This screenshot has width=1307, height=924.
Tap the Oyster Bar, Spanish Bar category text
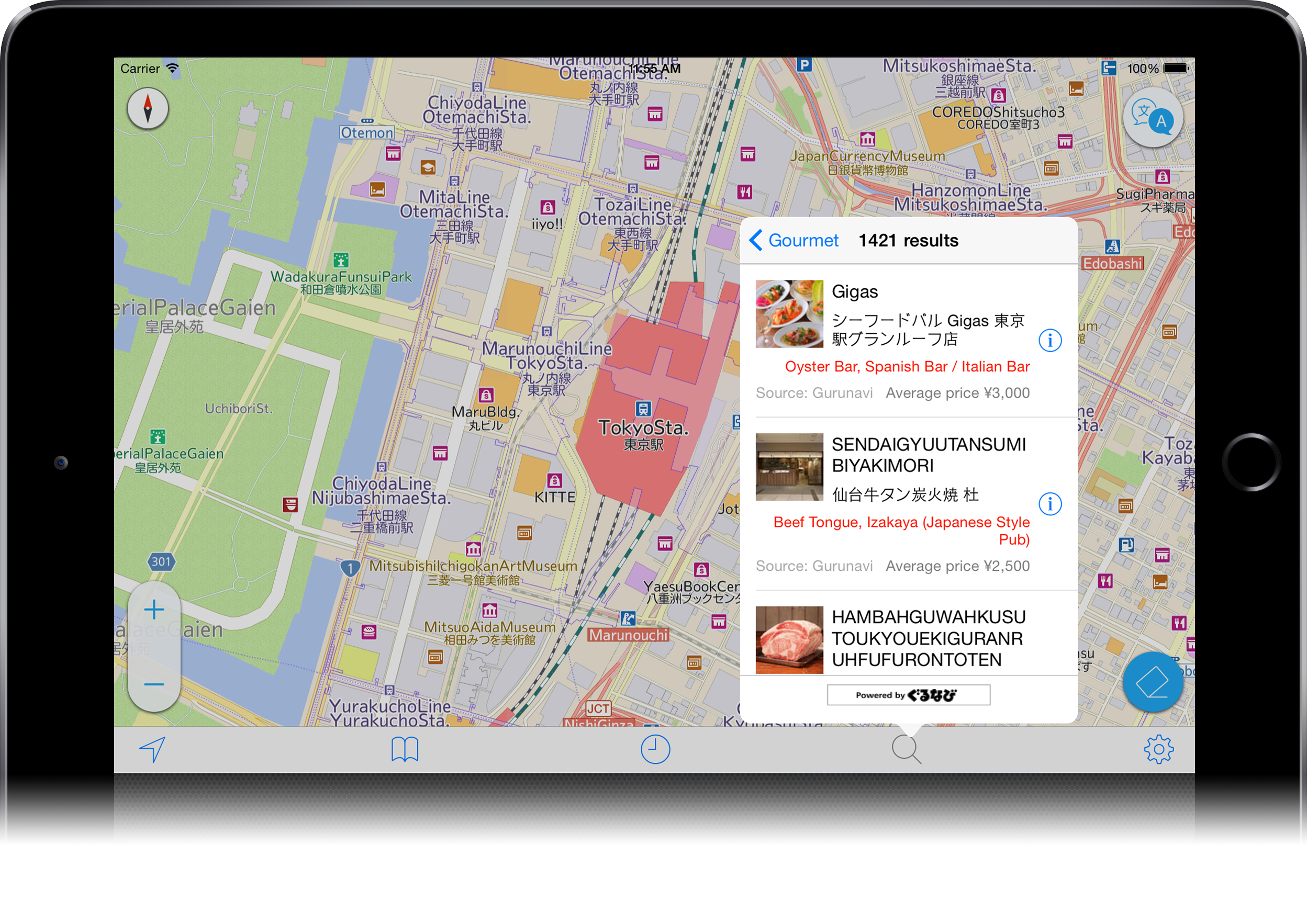(x=907, y=366)
